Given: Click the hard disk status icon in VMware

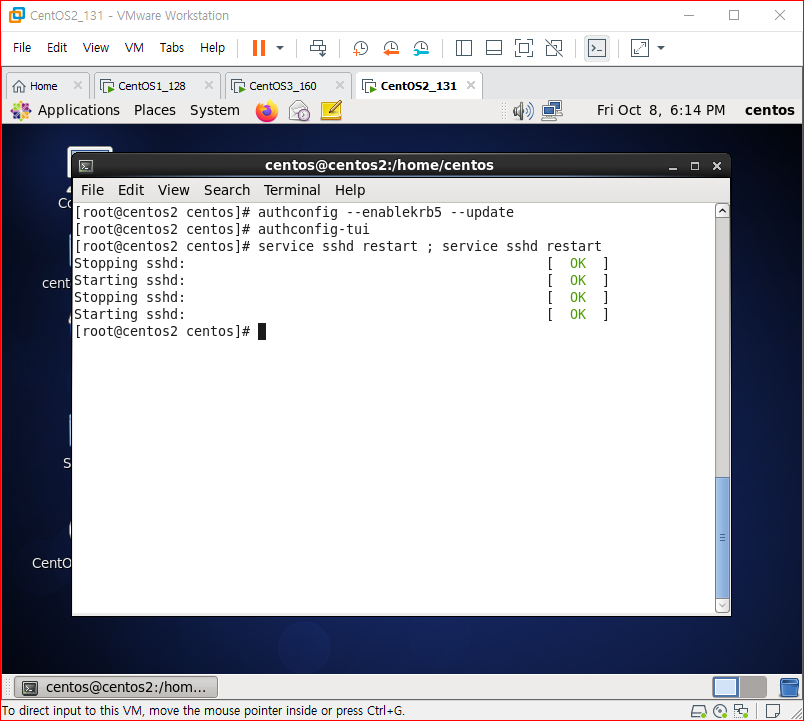Looking at the screenshot, I should [698, 711].
